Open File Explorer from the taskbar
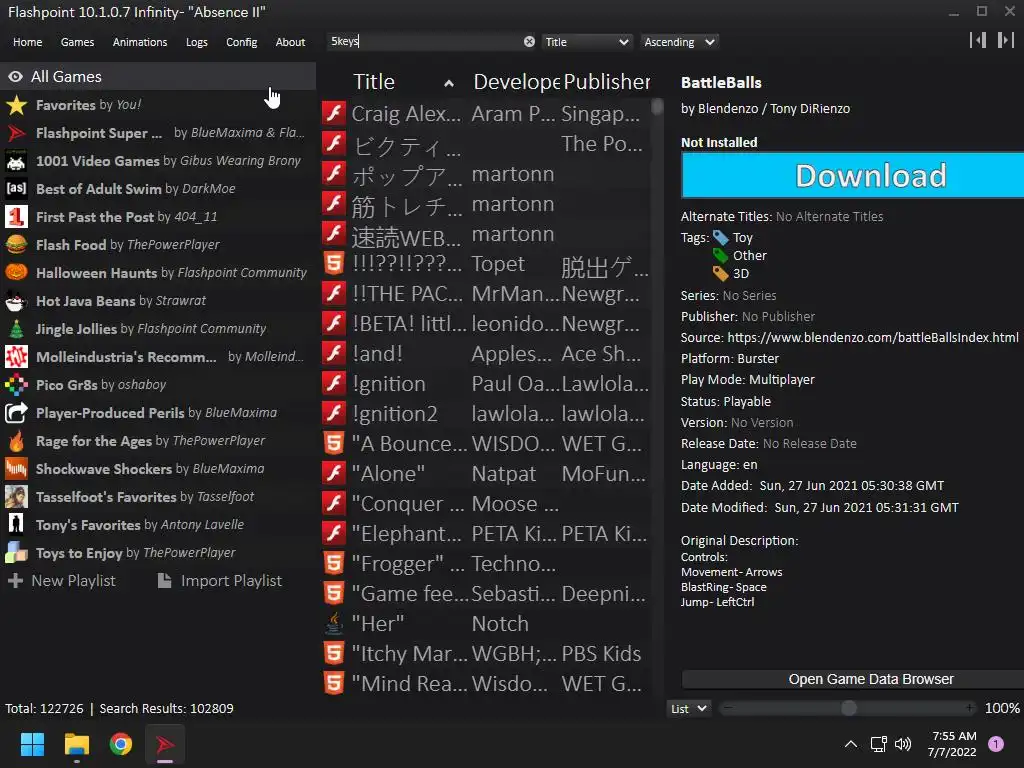Screen dimensions: 1024x768 coord(76,744)
